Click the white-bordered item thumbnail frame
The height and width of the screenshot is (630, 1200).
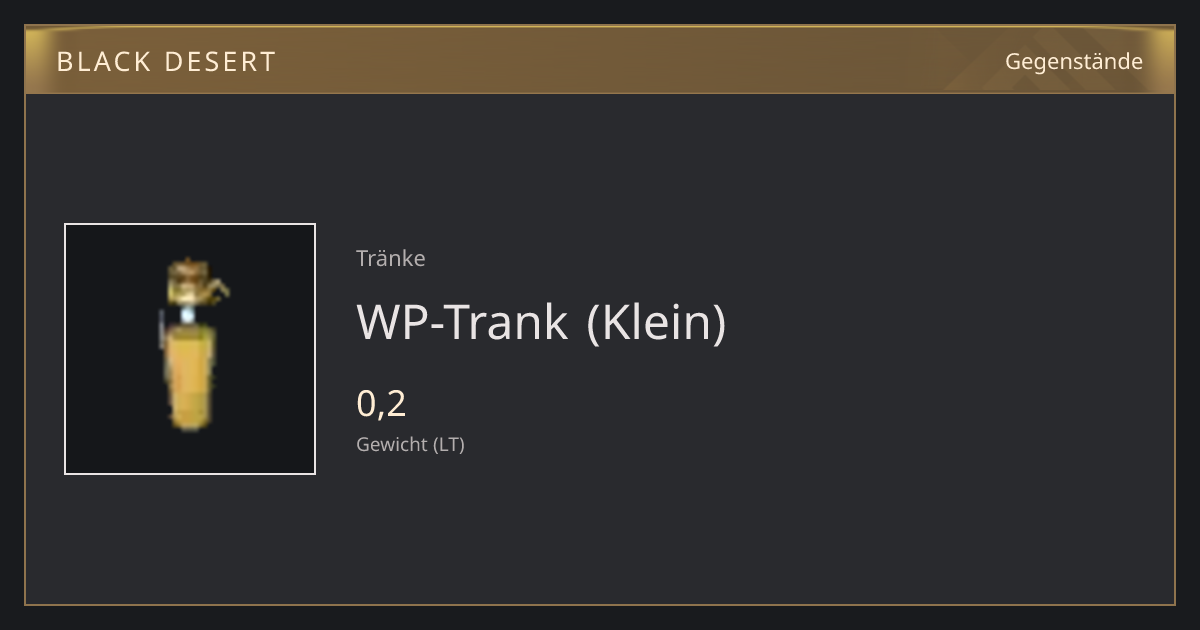click(x=190, y=349)
